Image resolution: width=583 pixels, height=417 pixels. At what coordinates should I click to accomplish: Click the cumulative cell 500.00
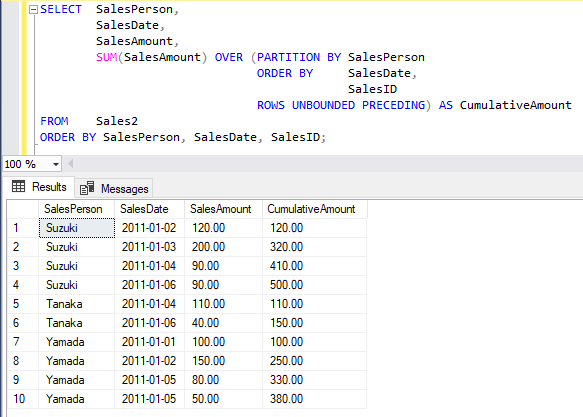315,285
